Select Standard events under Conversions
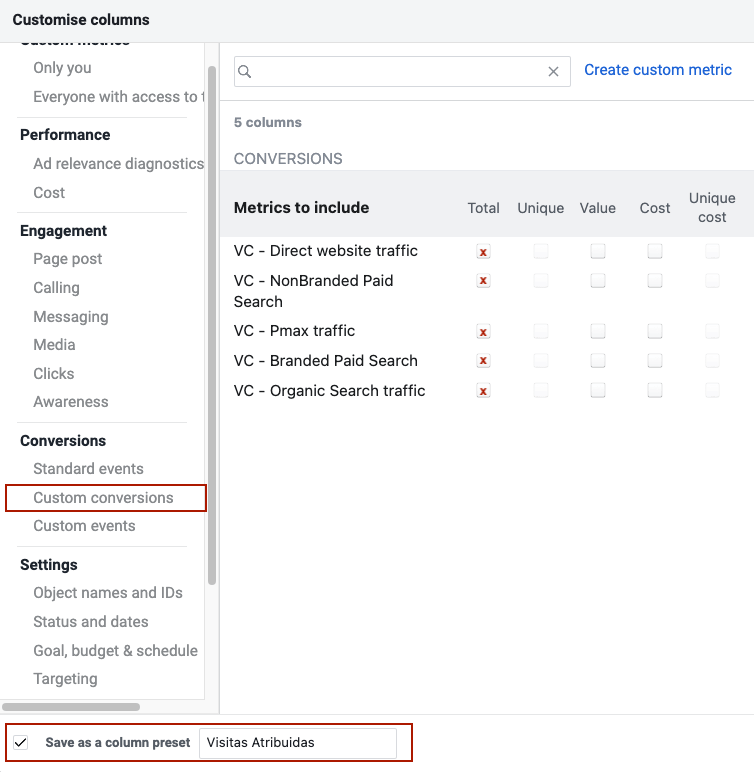Image resolution: width=754 pixels, height=772 pixels. (x=89, y=469)
